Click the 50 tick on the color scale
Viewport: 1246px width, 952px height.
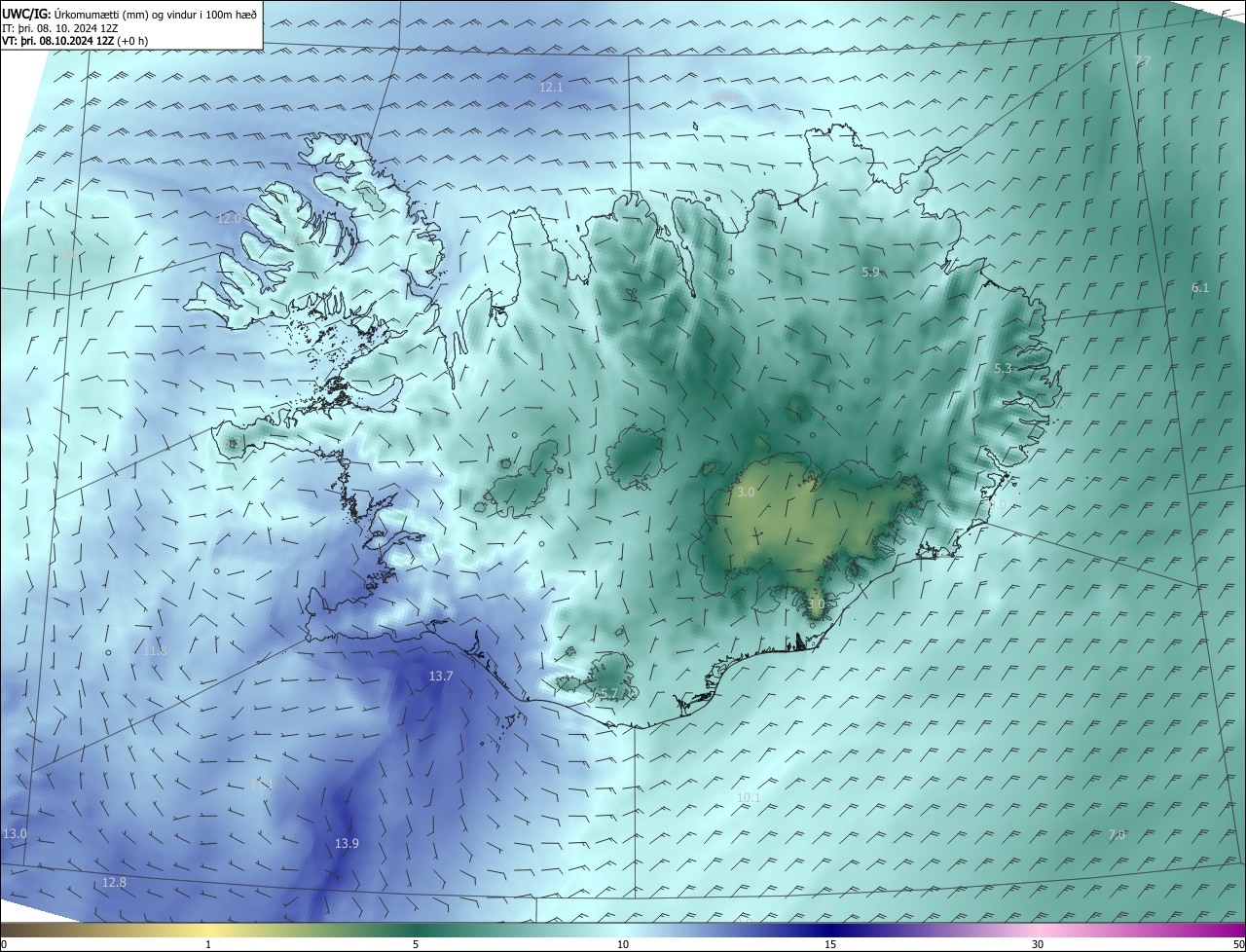point(1238,945)
